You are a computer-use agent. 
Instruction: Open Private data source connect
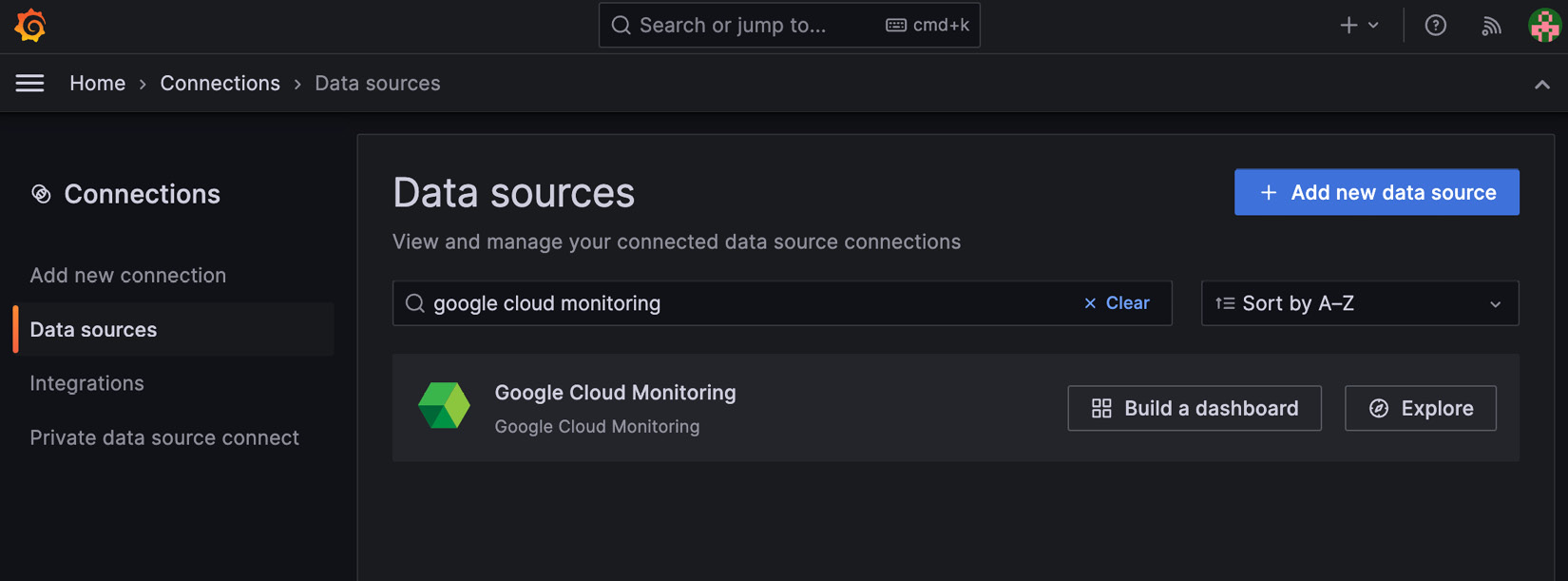click(x=164, y=437)
